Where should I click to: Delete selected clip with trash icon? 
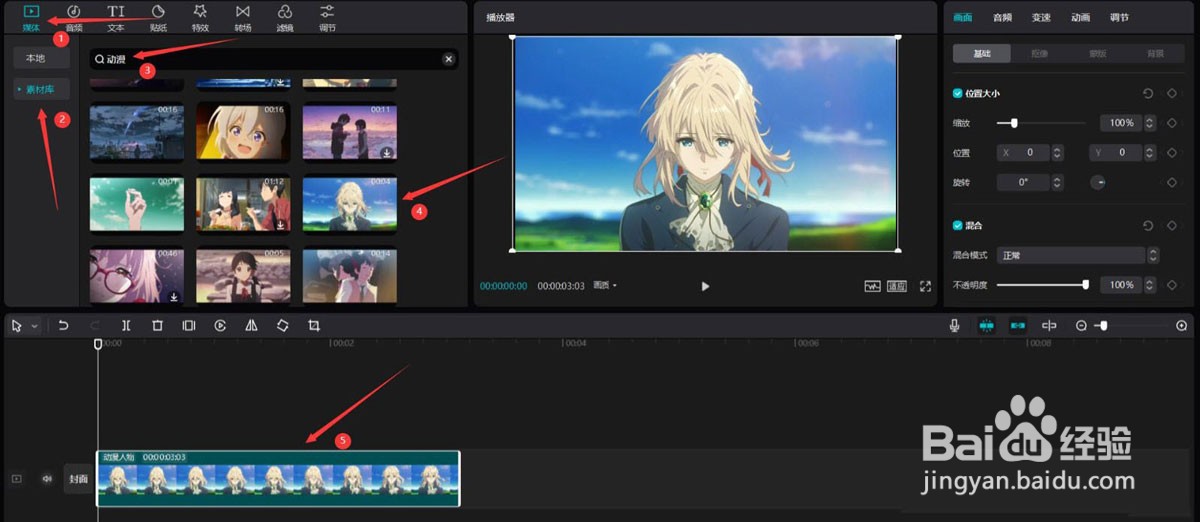(x=157, y=326)
